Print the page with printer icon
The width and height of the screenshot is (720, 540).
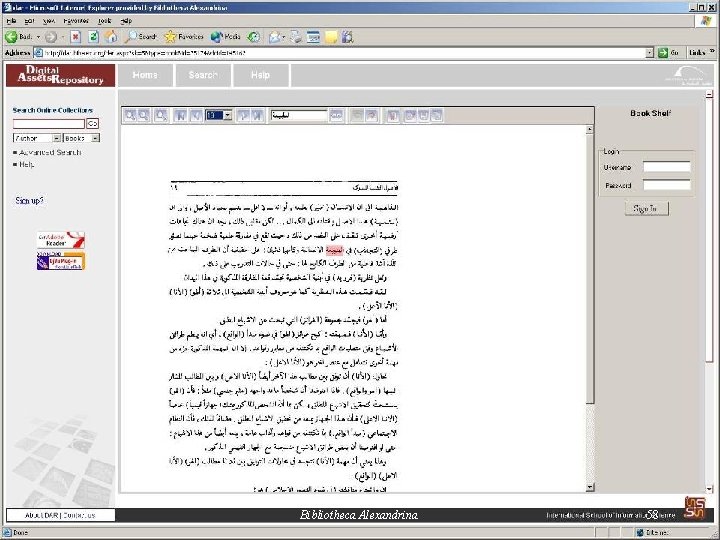click(x=296, y=37)
